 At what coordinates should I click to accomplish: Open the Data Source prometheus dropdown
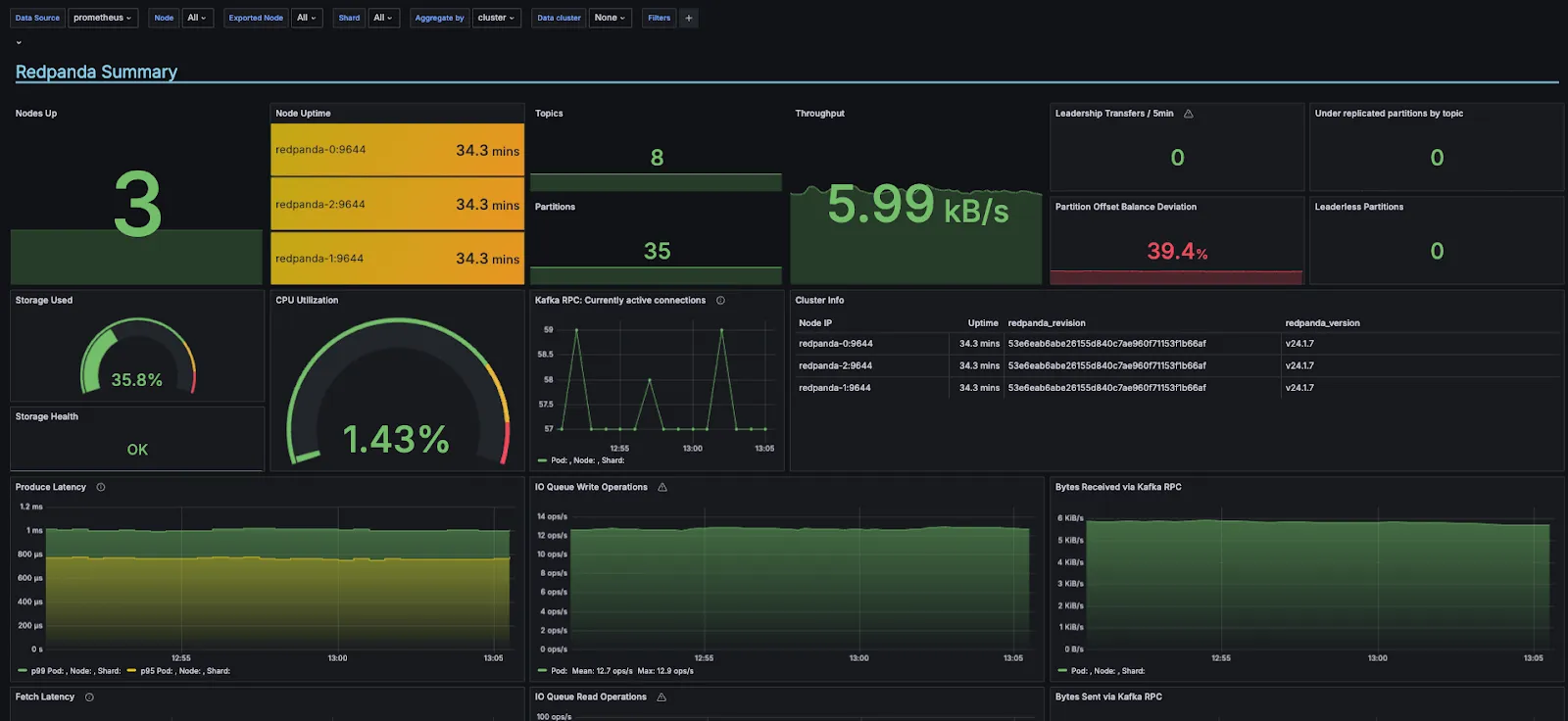tap(102, 18)
